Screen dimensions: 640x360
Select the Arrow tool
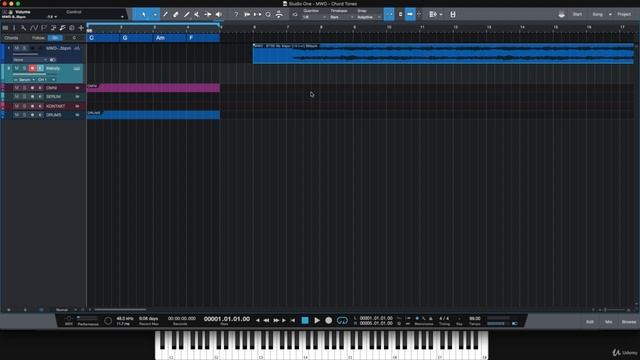tap(144, 14)
